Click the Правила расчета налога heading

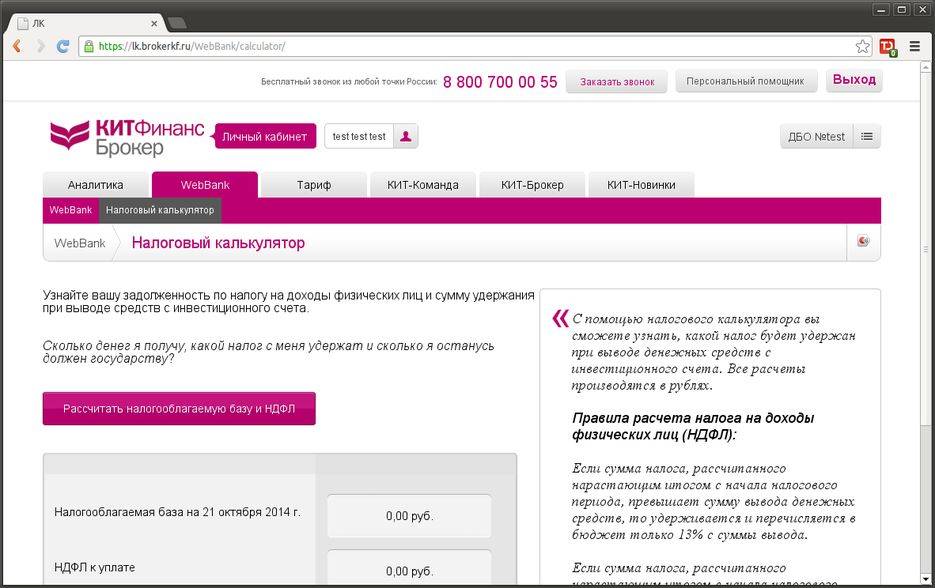(693, 426)
